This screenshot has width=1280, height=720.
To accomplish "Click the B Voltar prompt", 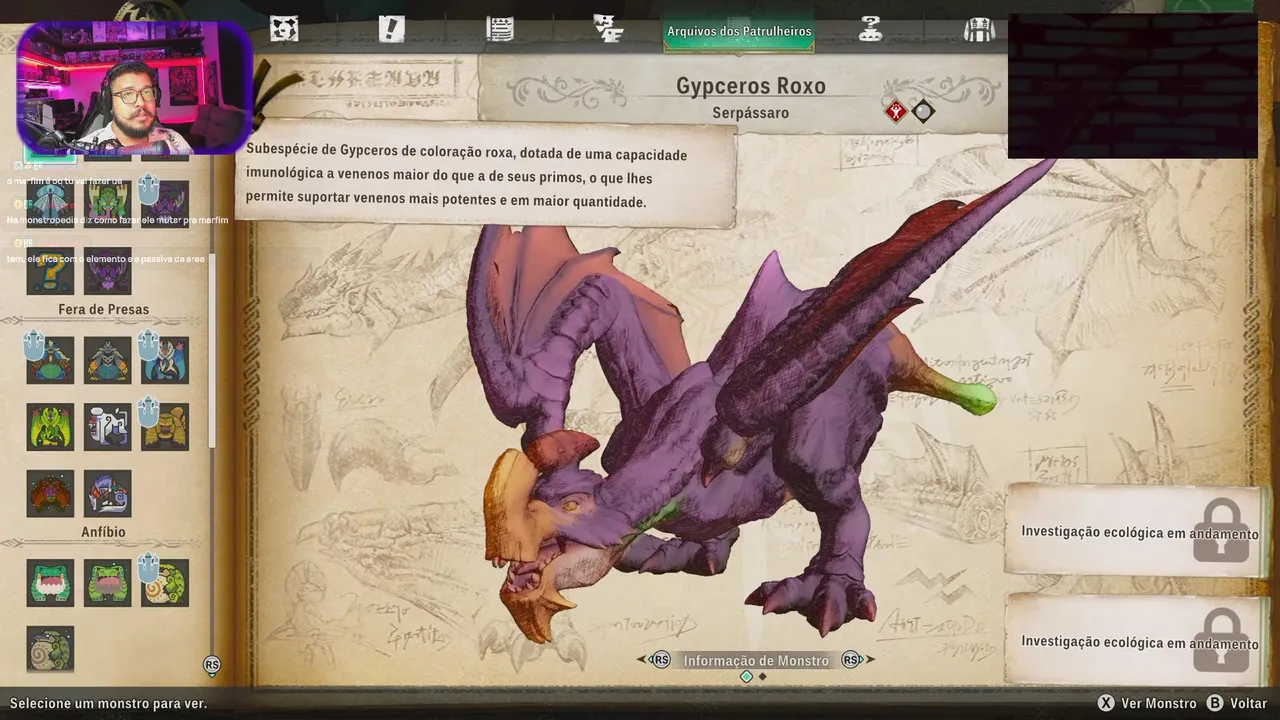I will pos(1237,704).
